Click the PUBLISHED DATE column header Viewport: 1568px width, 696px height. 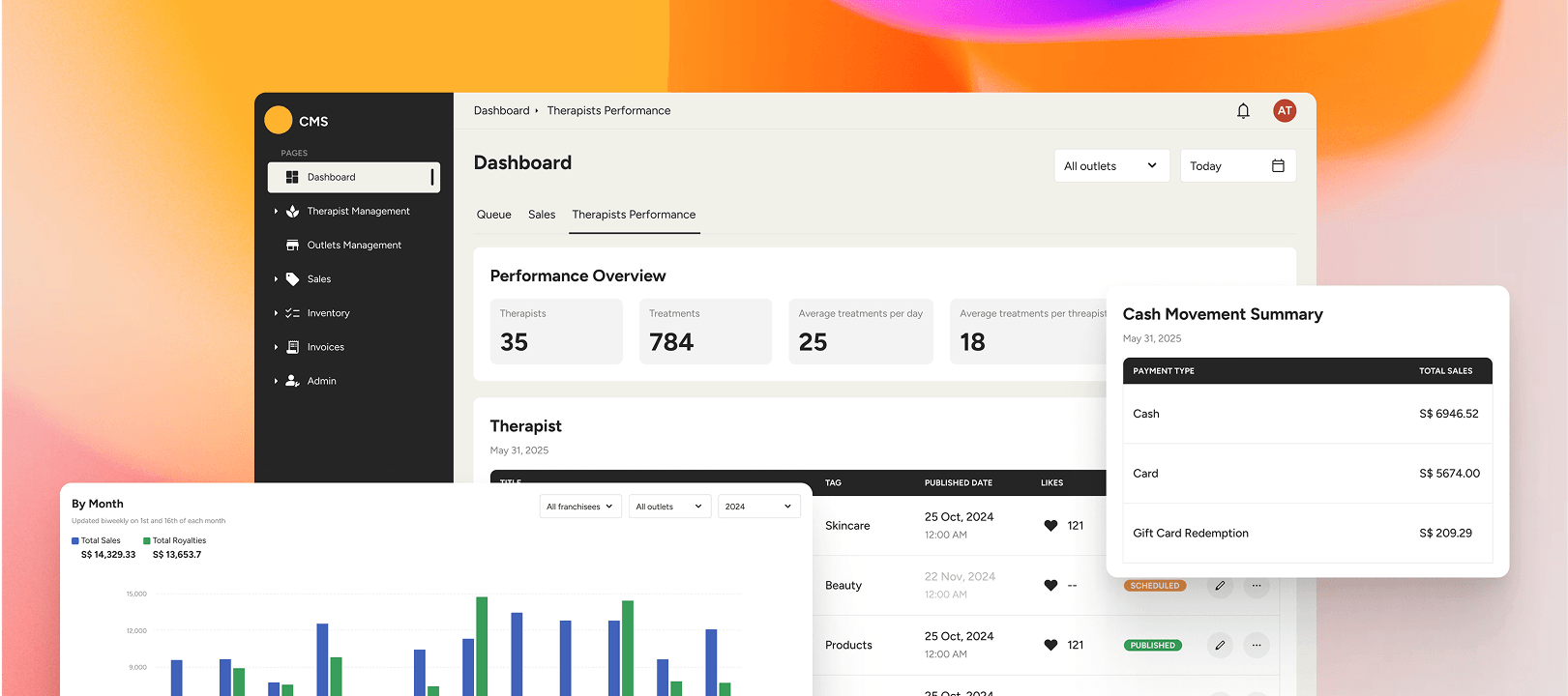point(958,483)
